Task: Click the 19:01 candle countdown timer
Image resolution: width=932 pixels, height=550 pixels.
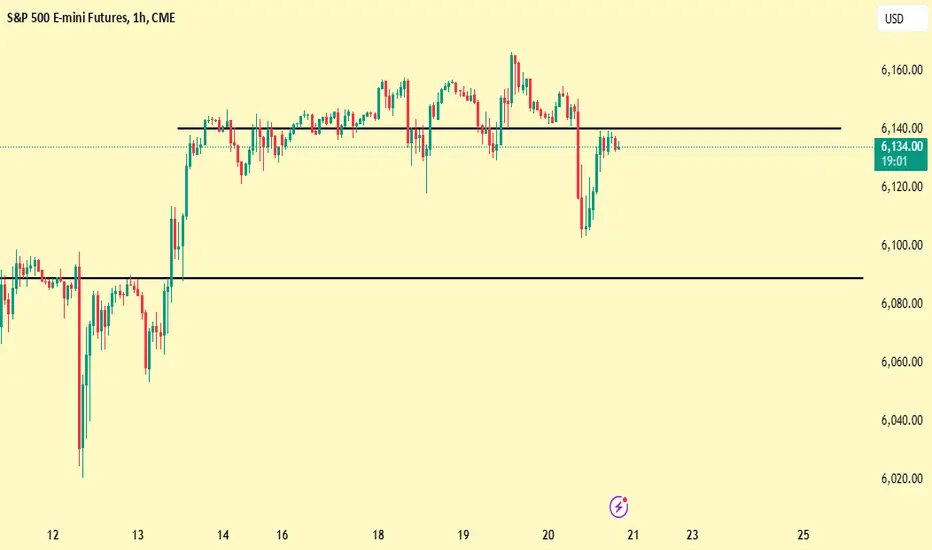Action: [x=894, y=162]
